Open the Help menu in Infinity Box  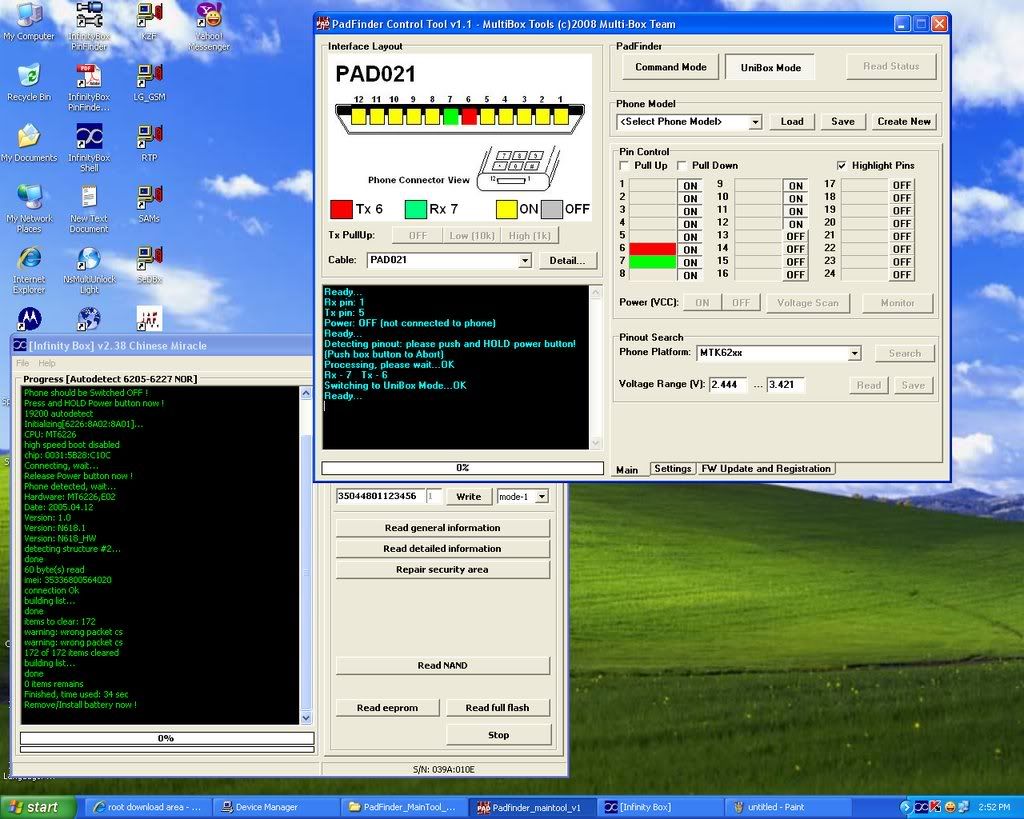coord(47,363)
